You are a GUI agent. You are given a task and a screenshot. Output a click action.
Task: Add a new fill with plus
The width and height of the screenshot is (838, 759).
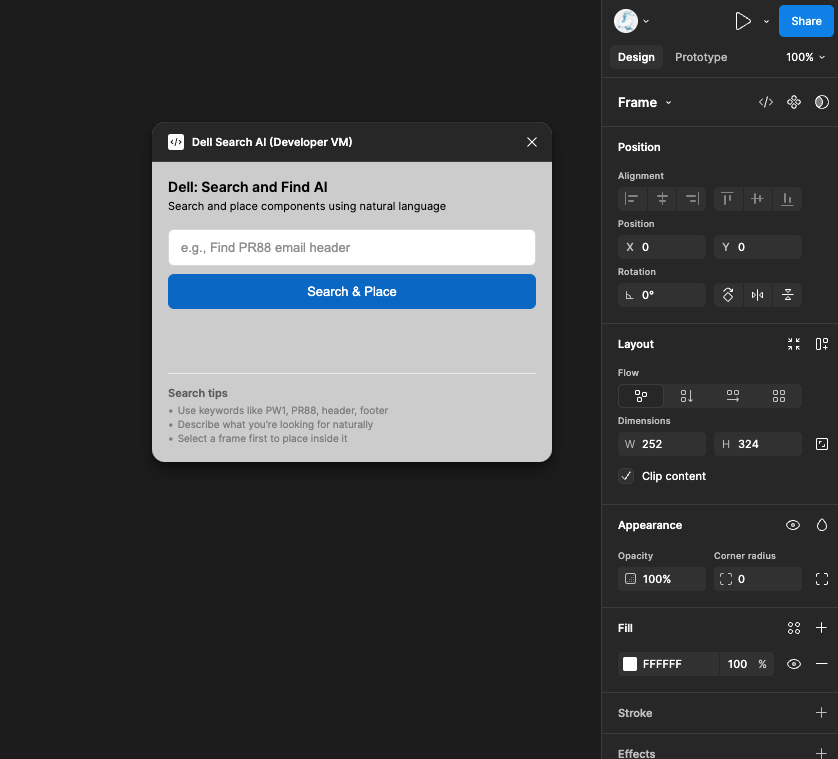(821, 628)
